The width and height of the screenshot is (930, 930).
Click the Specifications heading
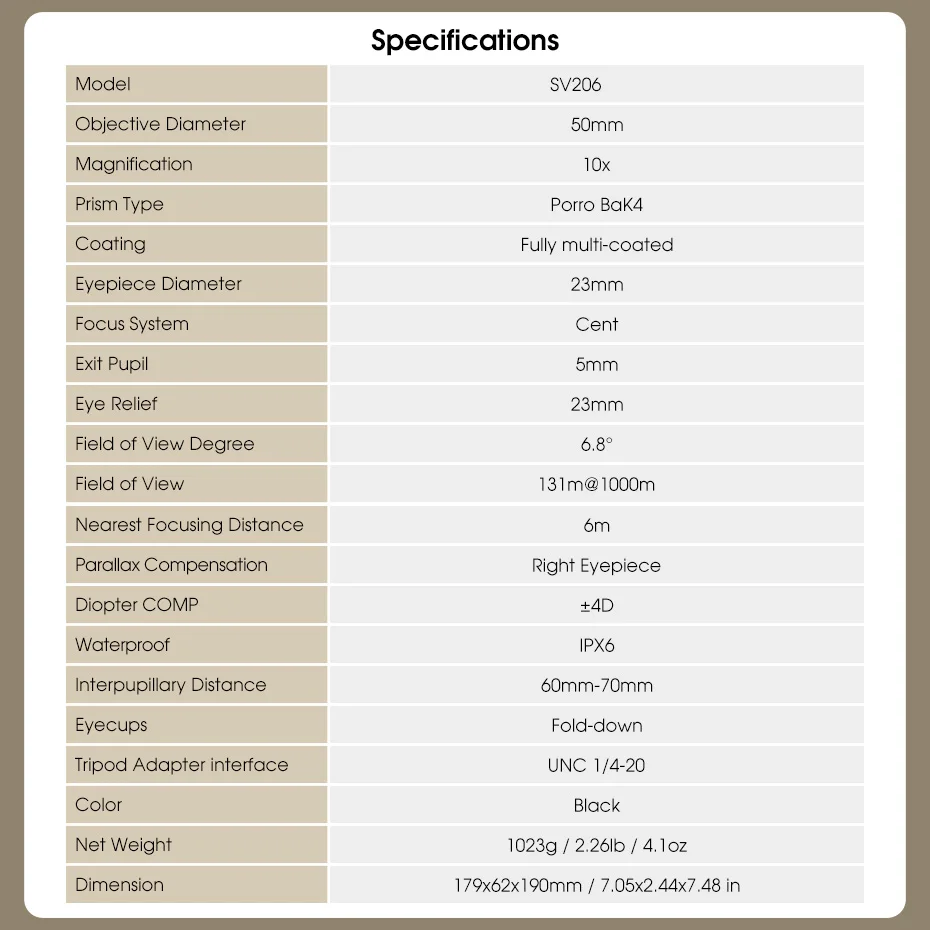click(x=465, y=41)
